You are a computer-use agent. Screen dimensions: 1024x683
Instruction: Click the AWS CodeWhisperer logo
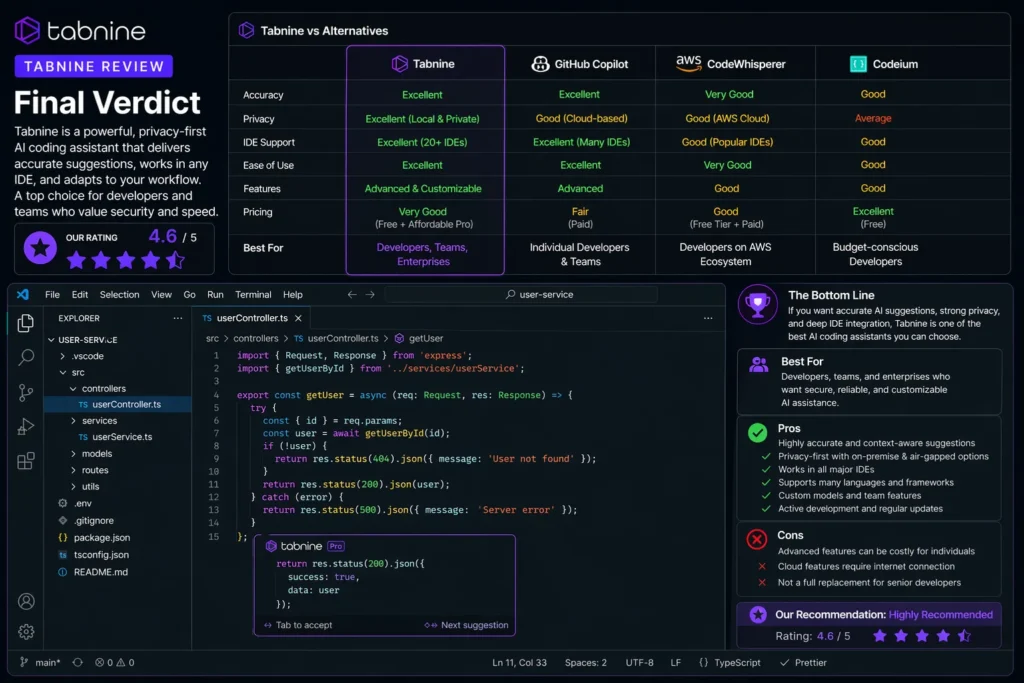688,63
